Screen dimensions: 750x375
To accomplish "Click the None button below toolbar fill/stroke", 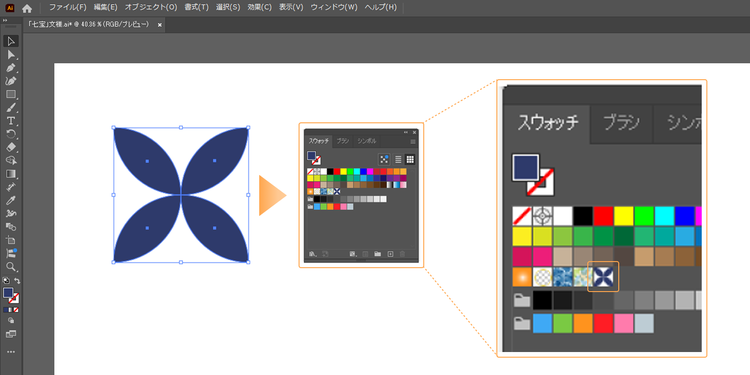I will pyautogui.click(x=16, y=309).
